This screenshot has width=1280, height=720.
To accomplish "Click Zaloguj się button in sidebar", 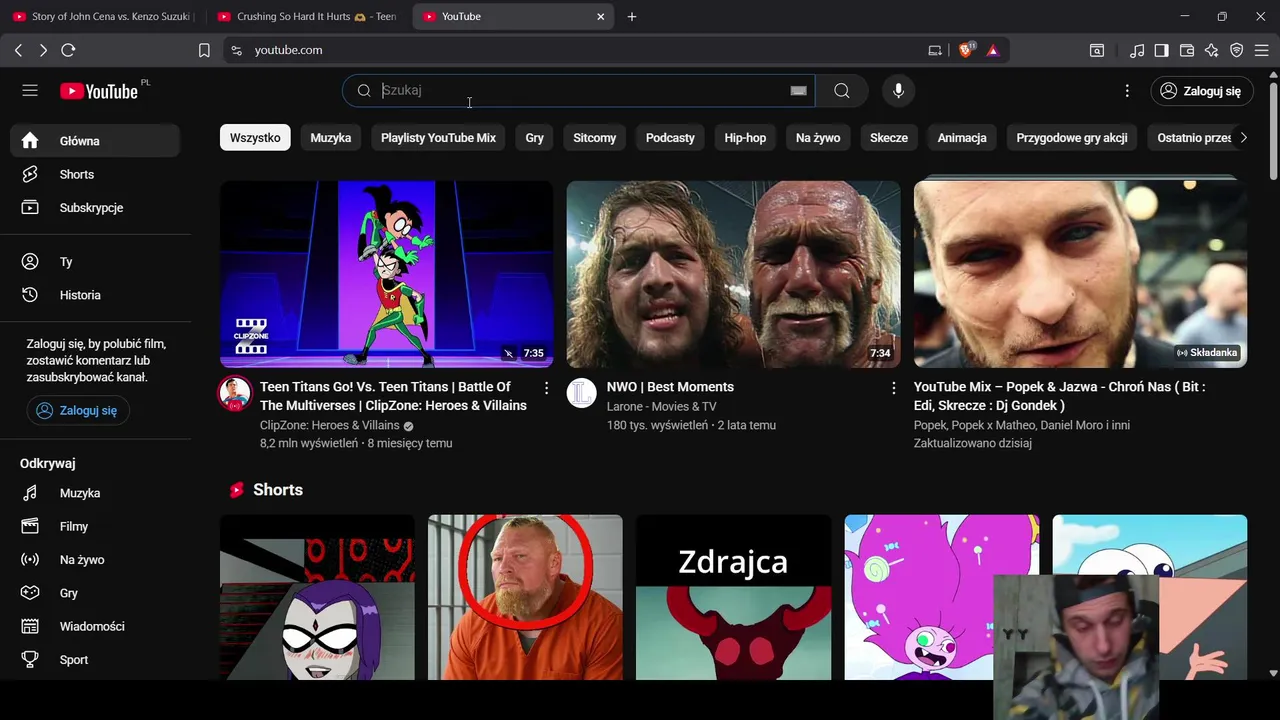I will click(x=78, y=411).
